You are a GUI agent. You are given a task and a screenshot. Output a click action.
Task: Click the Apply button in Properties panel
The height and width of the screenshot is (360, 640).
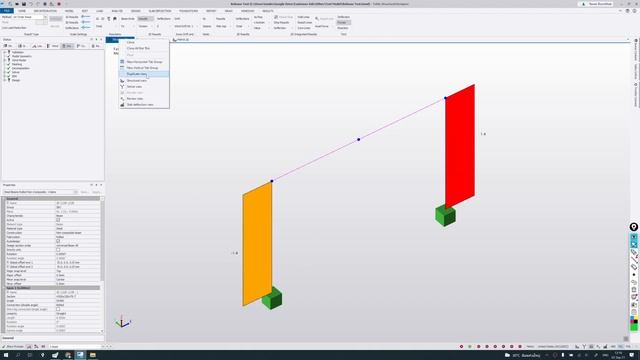[96, 192]
